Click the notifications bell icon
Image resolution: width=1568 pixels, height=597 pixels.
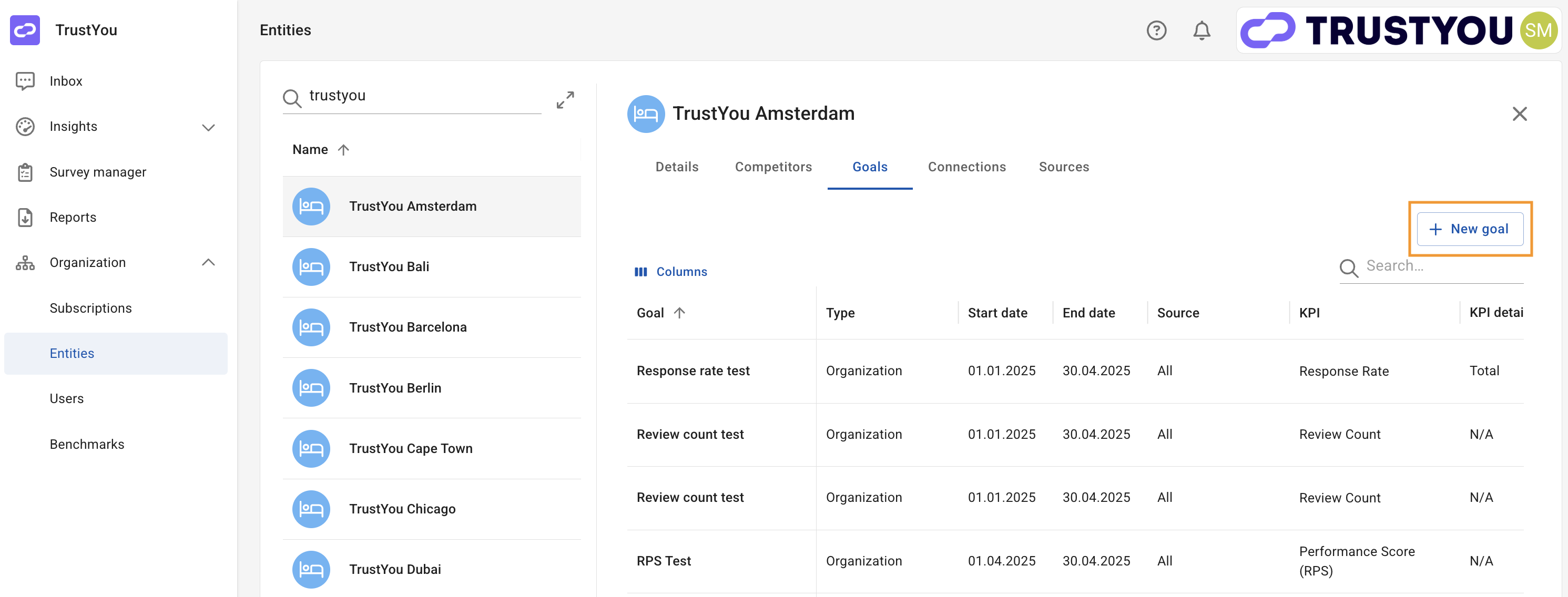point(1201,30)
